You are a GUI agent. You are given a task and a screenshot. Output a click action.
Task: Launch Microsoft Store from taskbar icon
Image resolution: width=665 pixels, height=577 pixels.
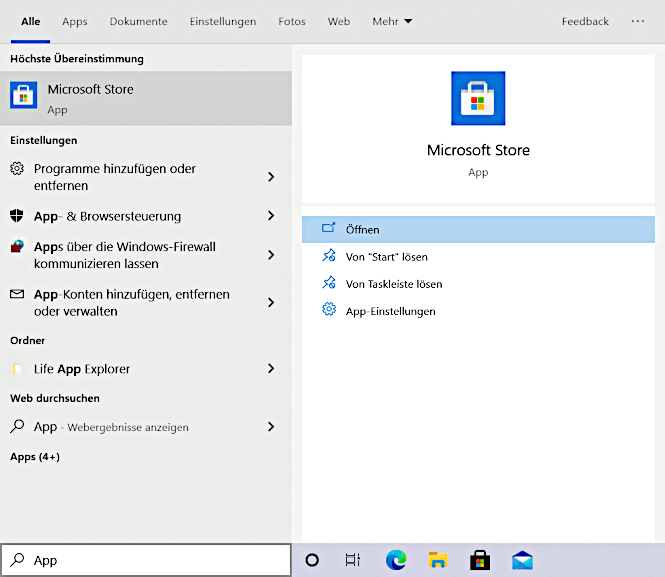tap(480, 560)
